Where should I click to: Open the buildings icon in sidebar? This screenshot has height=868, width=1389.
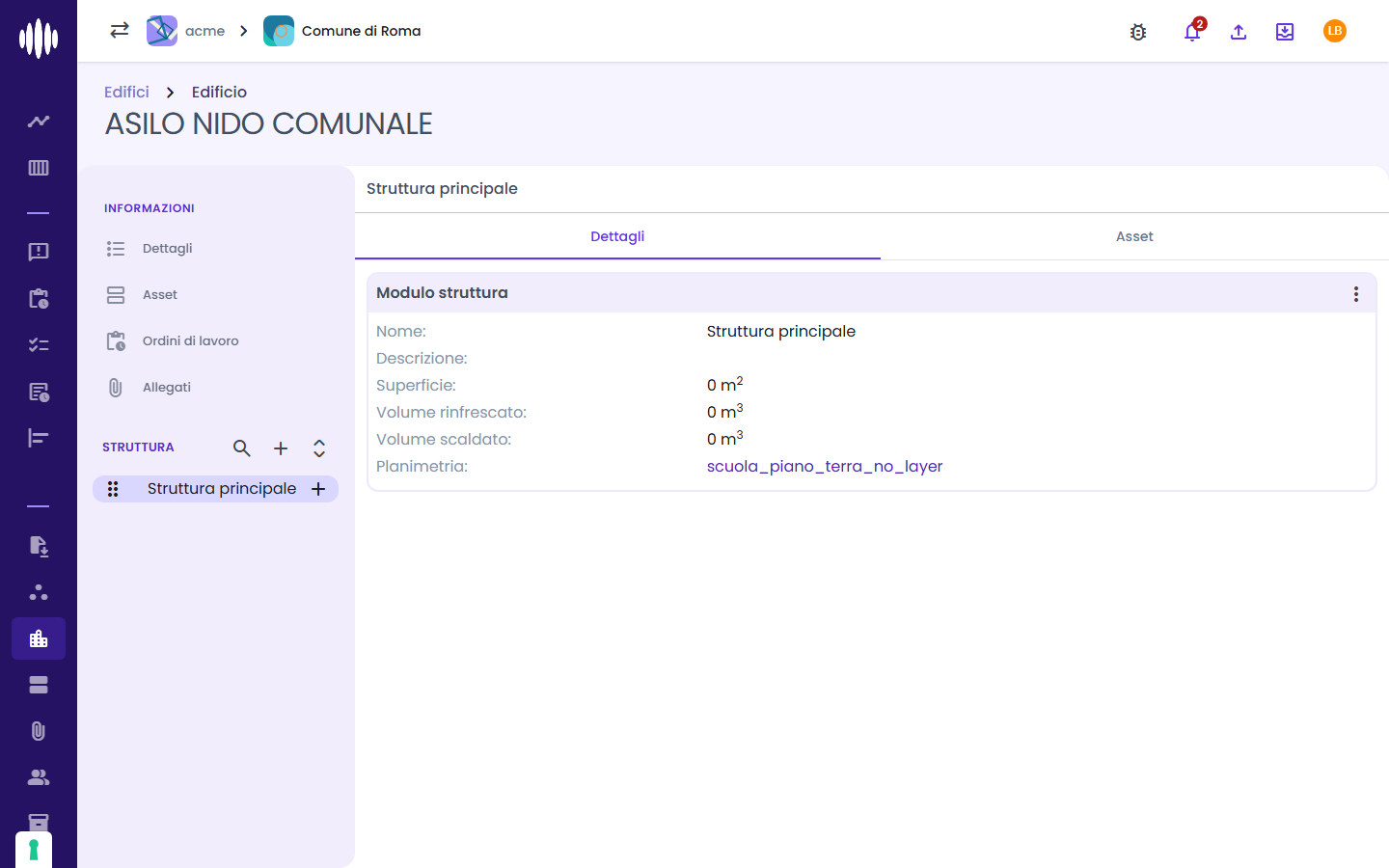[39, 638]
